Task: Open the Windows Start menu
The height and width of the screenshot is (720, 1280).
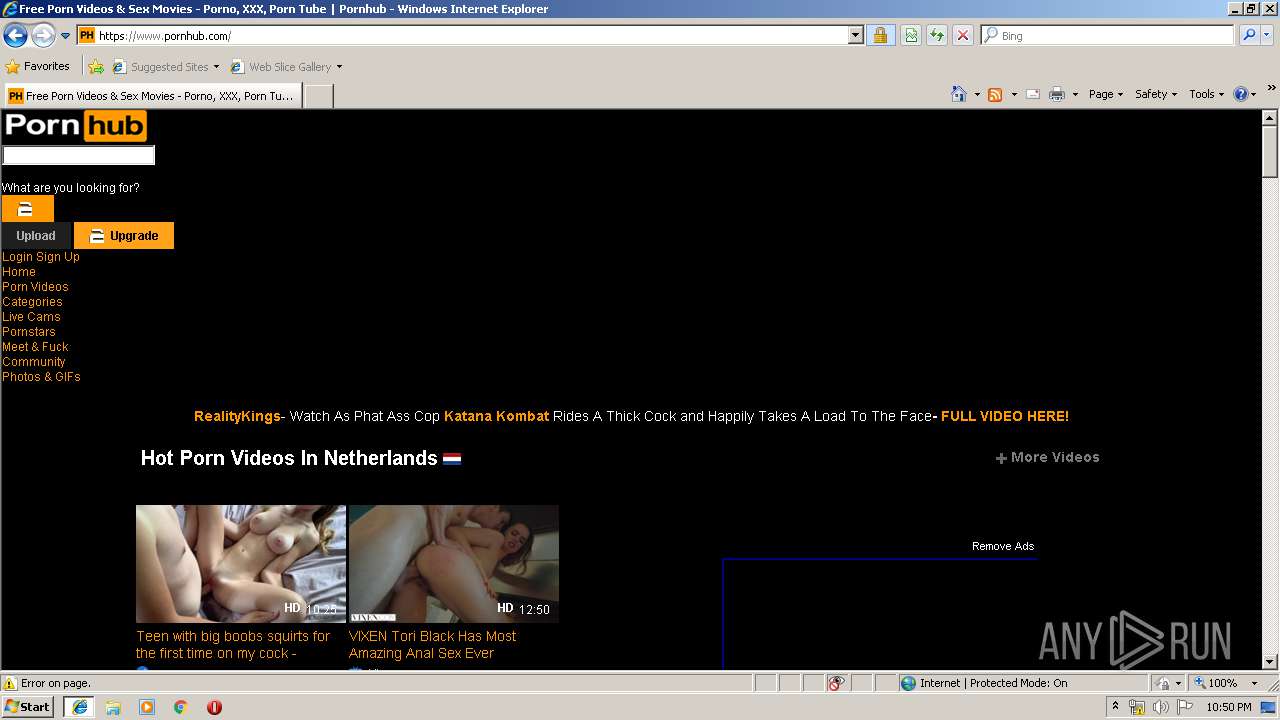Action: click(28, 707)
